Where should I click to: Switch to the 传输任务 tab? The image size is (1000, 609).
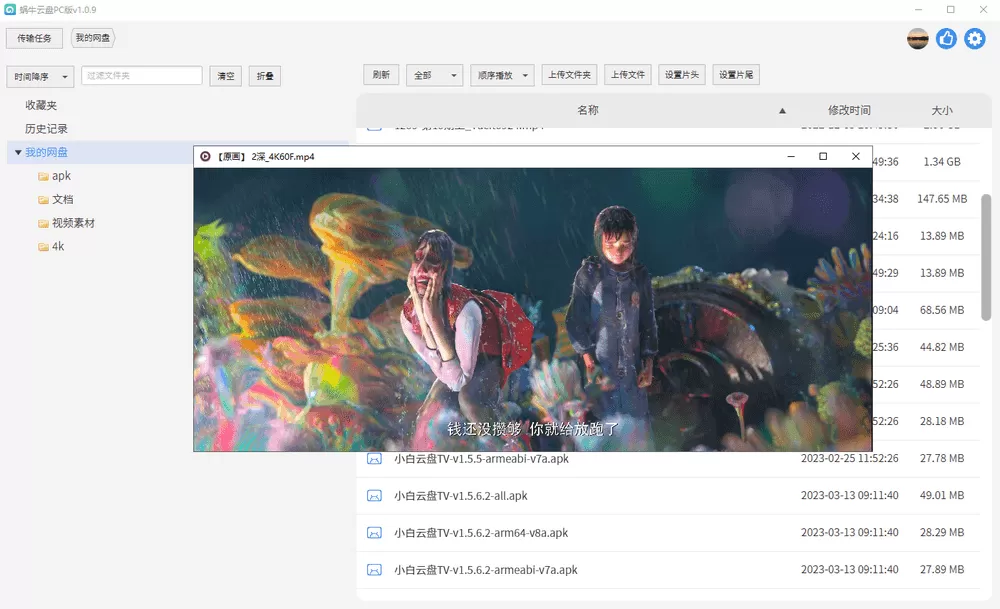[x=35, y=38]
